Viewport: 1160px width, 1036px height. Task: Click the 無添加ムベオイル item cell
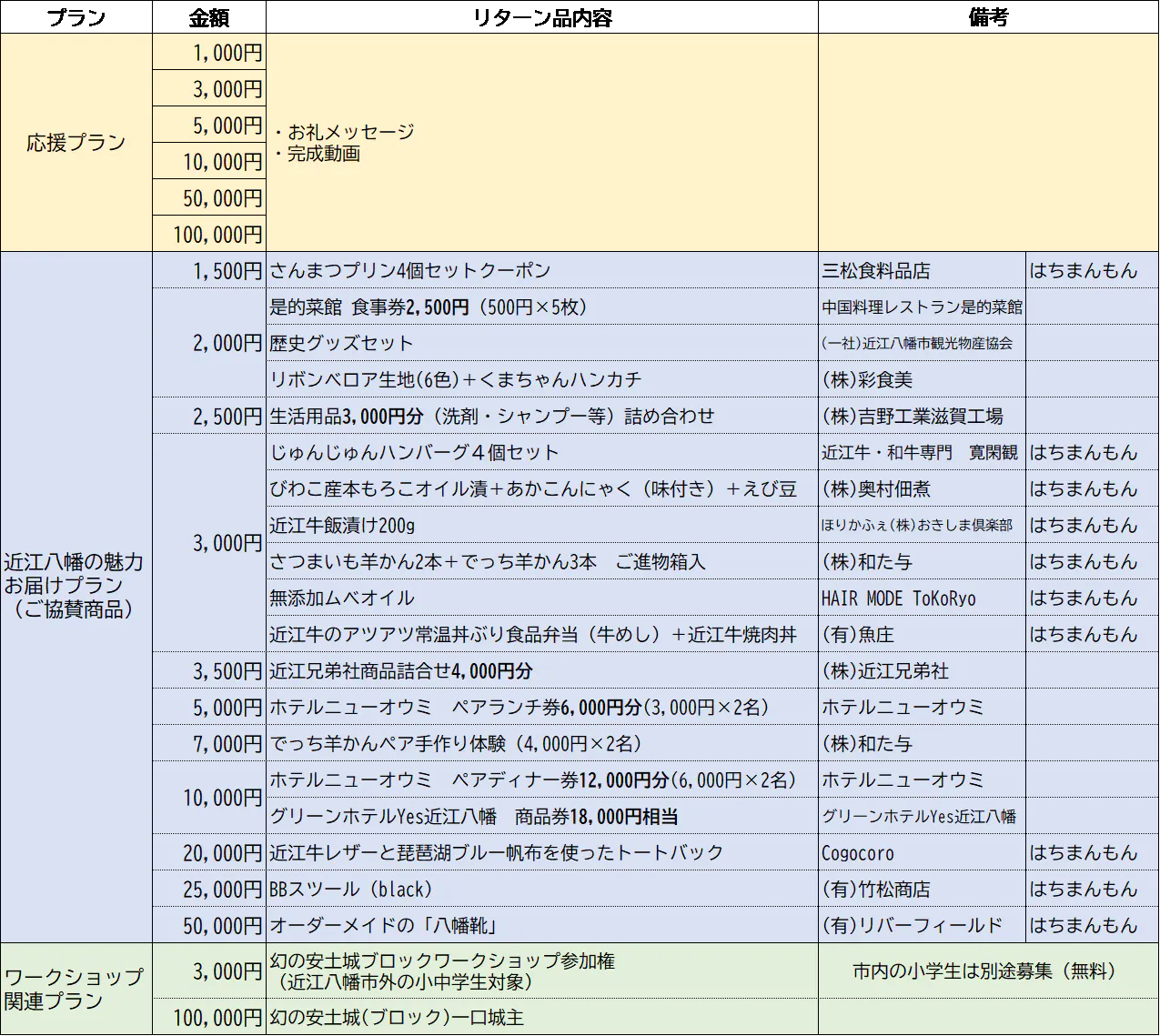542,598
